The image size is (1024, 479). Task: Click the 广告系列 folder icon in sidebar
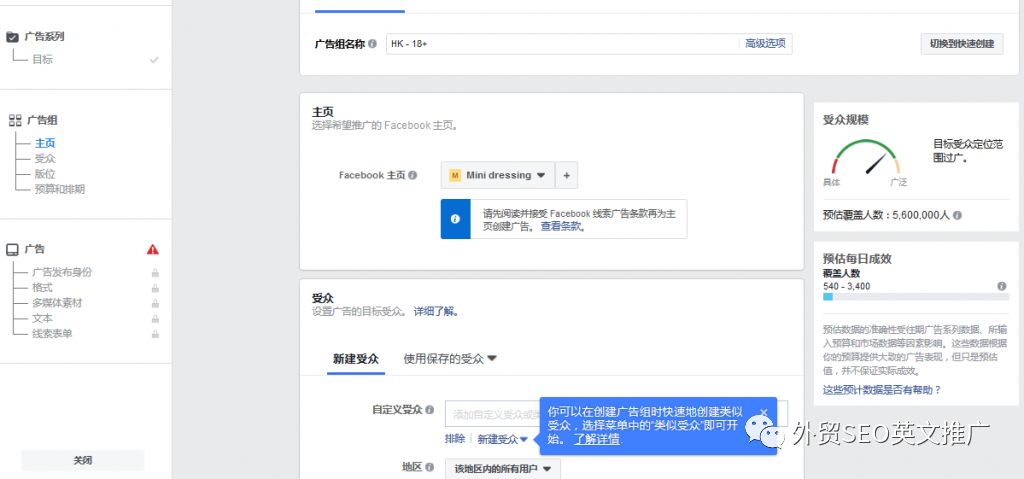pos(12,37)
